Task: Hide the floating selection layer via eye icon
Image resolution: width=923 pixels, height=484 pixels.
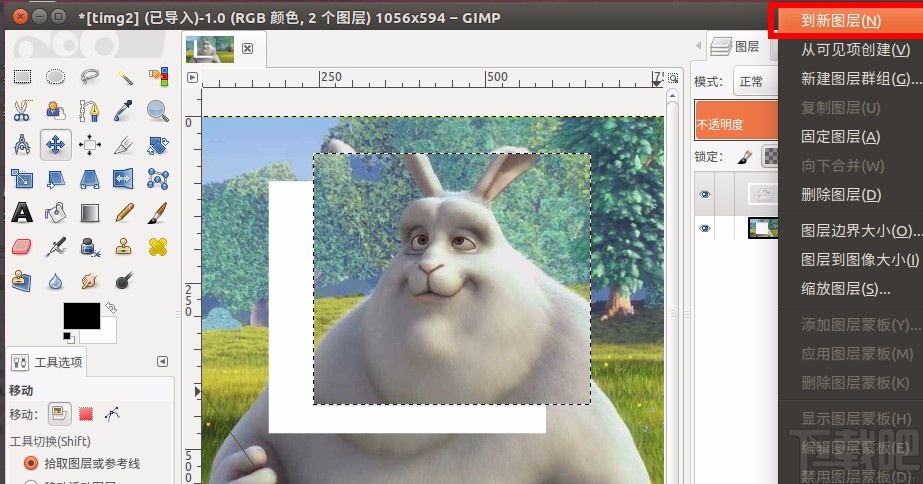Action: [x=705, y=195]
